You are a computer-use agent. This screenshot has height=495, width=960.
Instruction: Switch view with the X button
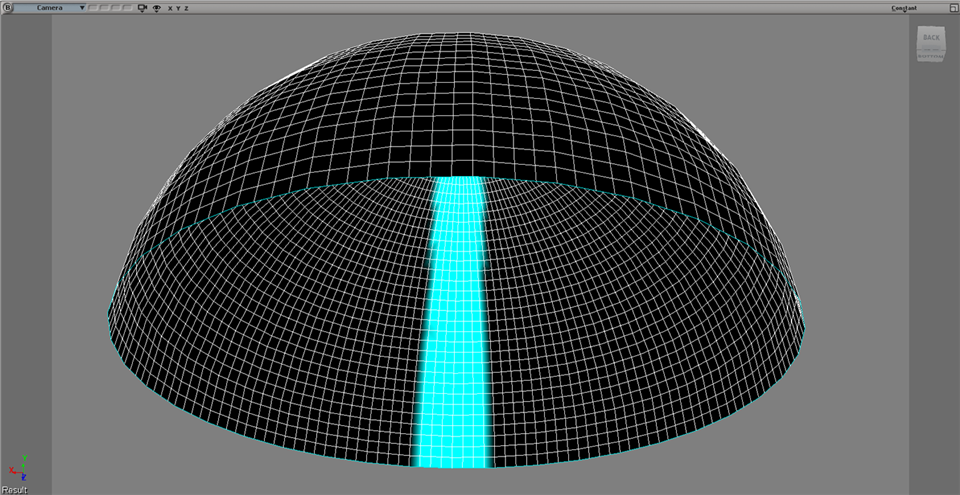pyautogui.click(x=170, y=8)
